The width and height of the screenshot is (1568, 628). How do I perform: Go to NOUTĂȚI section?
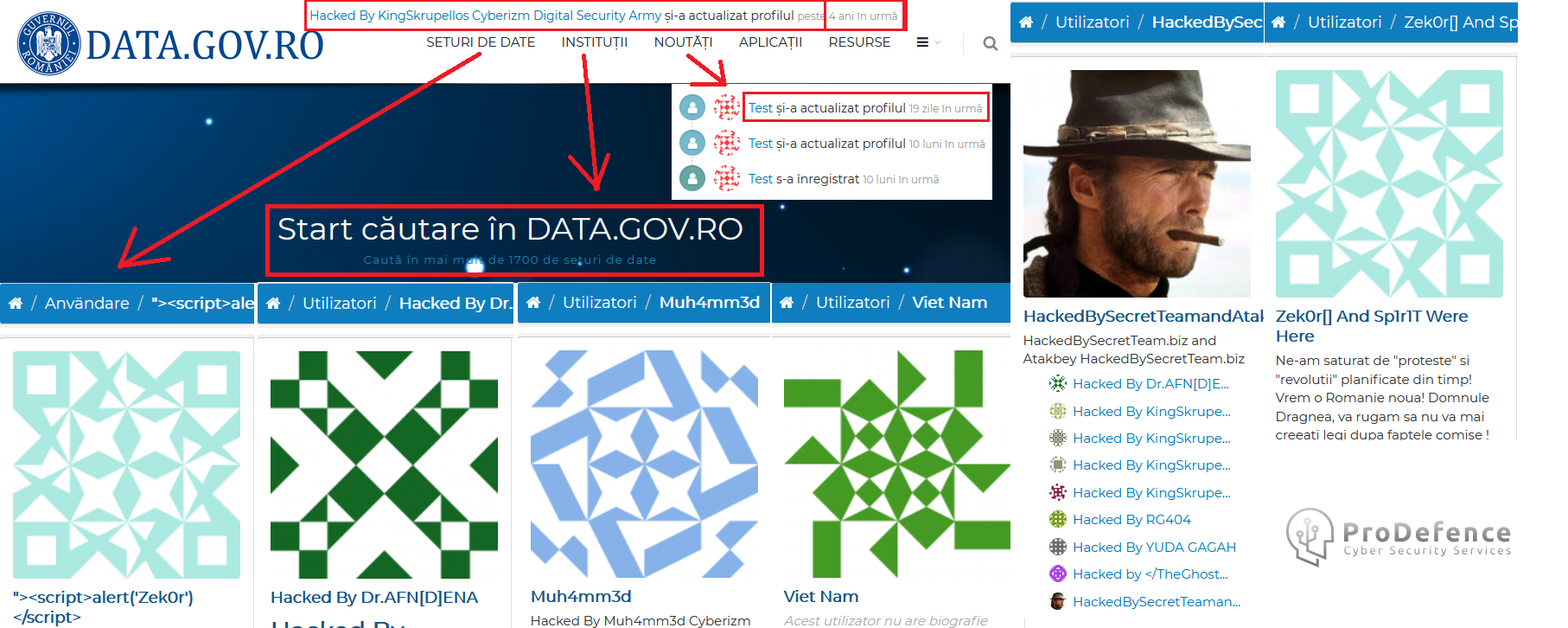pyautogui.click(x=683, y=42)
